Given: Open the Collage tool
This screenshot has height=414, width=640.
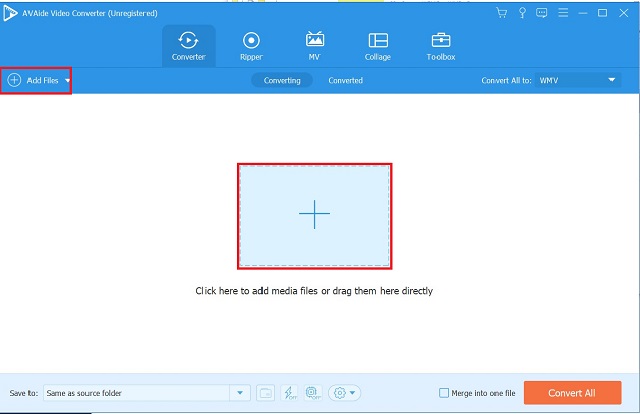Looking at the screenshot, I should 378,45.
